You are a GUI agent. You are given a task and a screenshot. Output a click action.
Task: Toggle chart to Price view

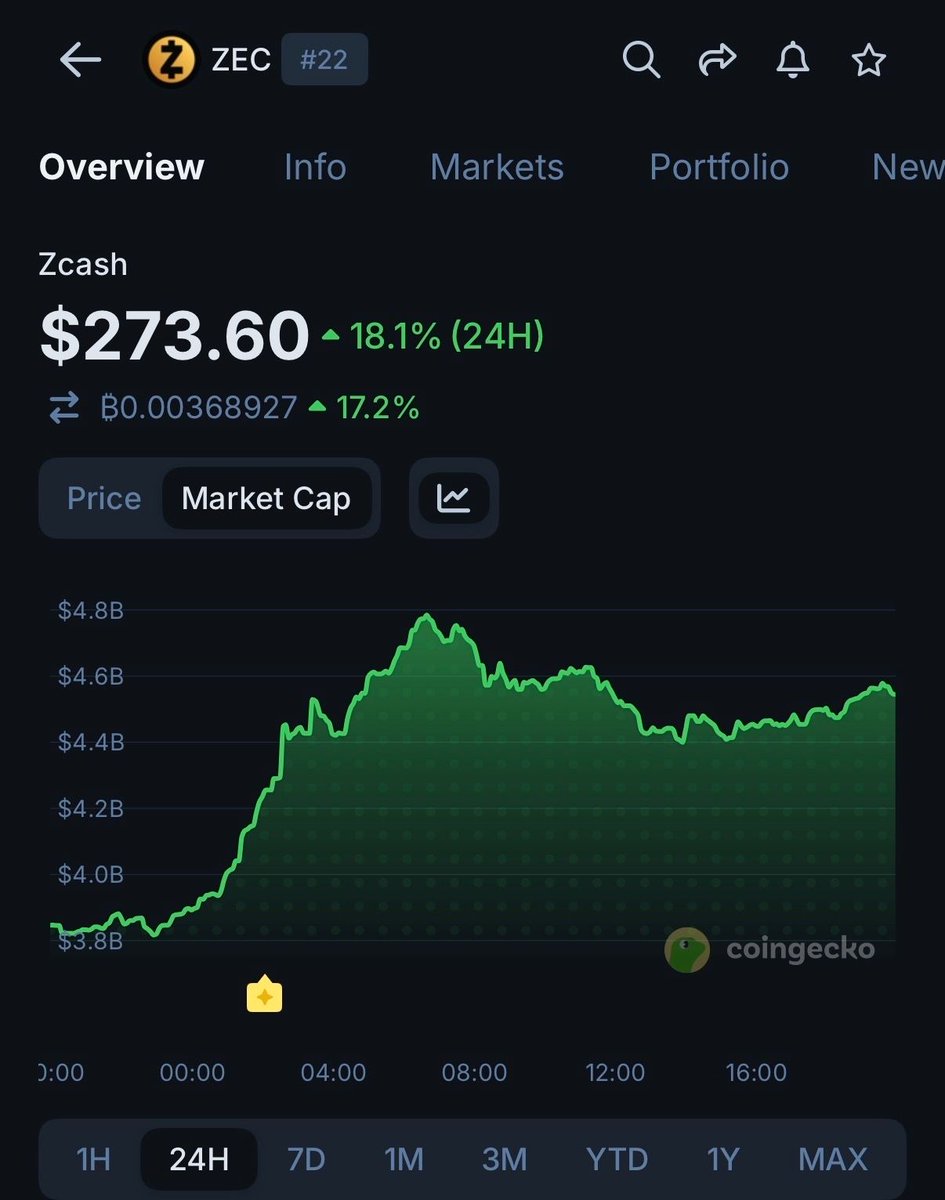104,498
